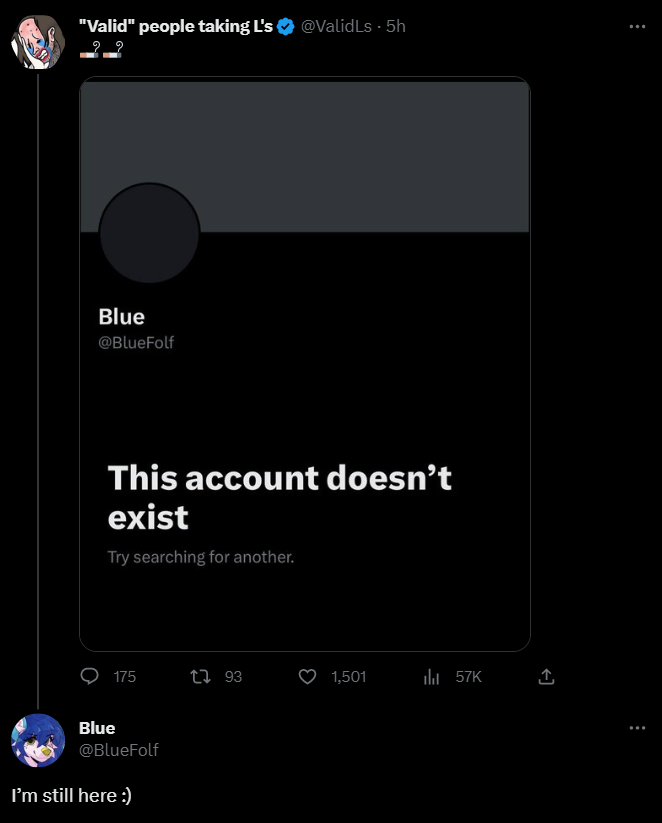Screen dimensions: 662x823
Task: Click the 93 retweets count
Action: tap(233, 677)
